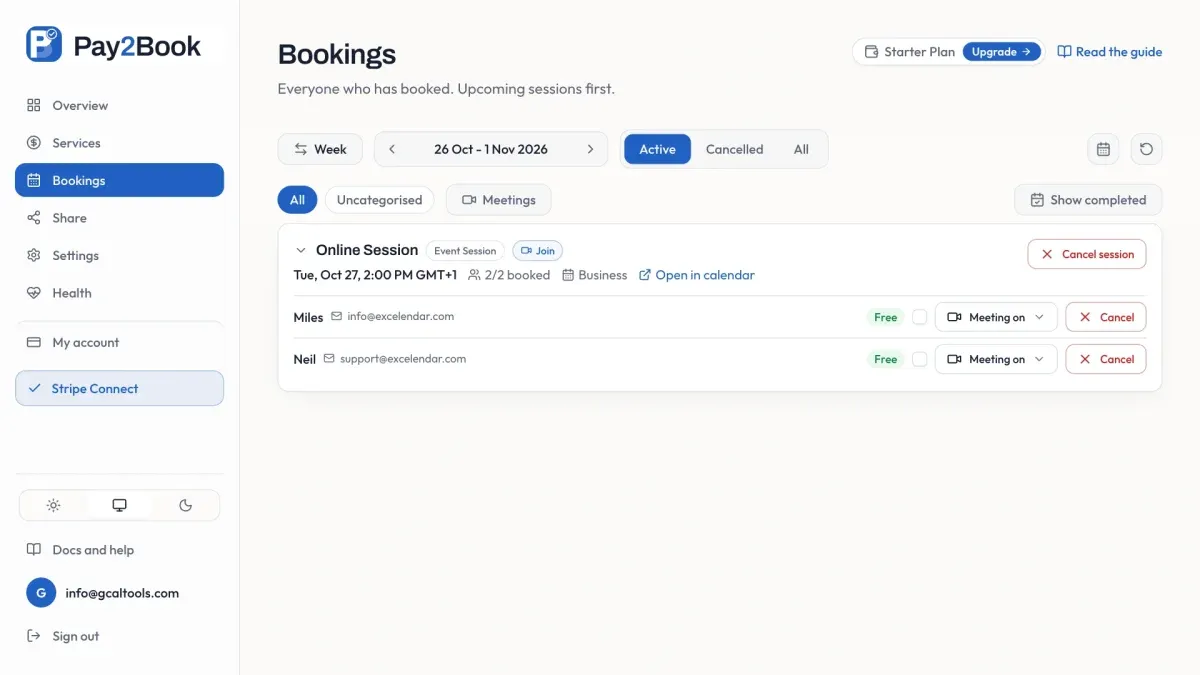The image size is (1200, 675).
Task: Click attendee name Miles
Action: click(308, 317)
